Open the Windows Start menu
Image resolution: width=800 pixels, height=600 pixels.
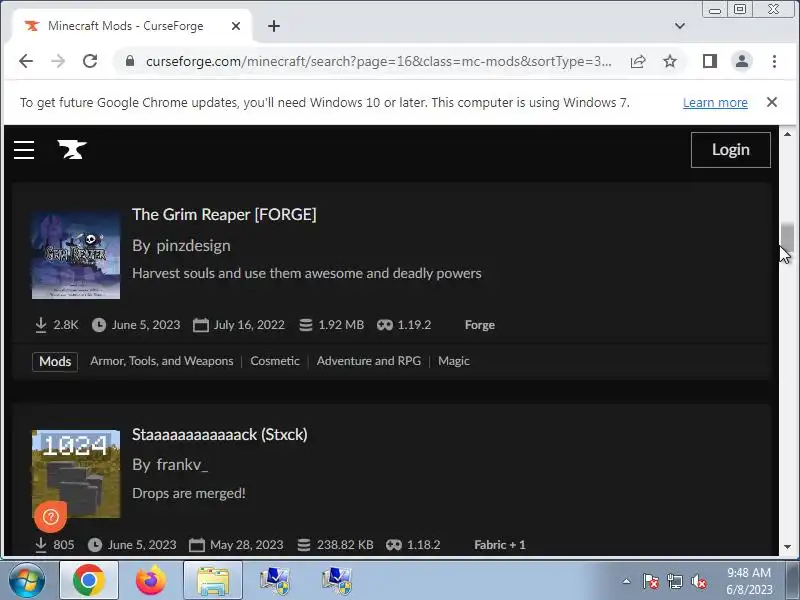pyautogui.click(x=26, y=581)
